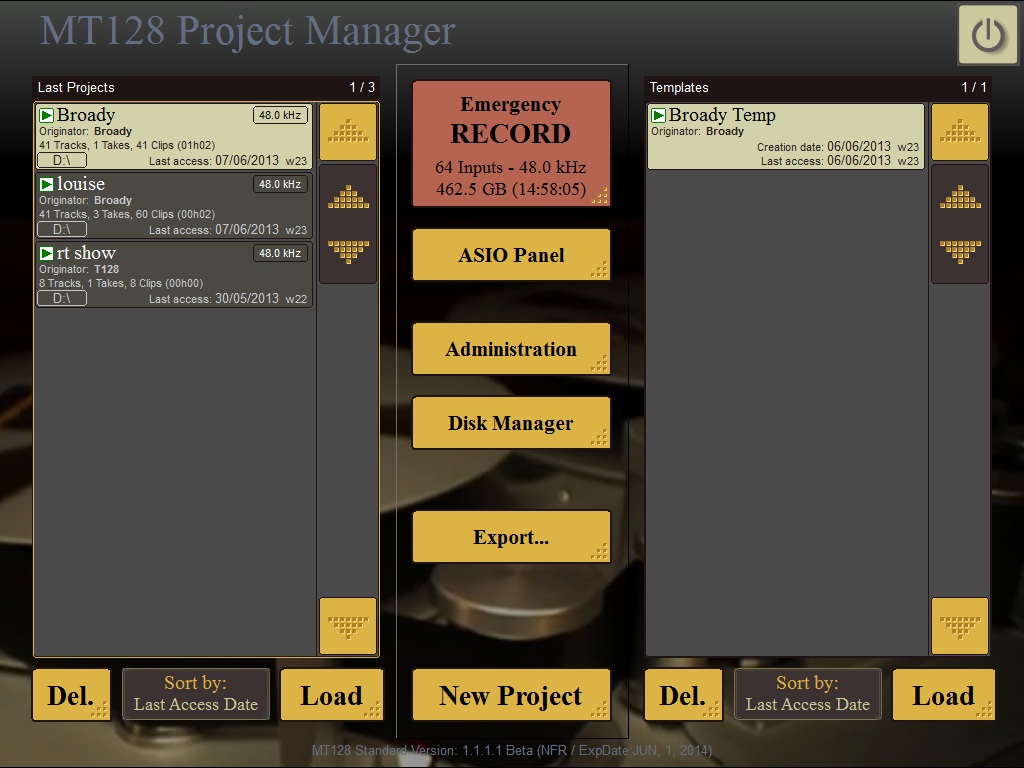The image size is (1024, 768).
Task: Click the power button icon
Action: tap(987, 35)
